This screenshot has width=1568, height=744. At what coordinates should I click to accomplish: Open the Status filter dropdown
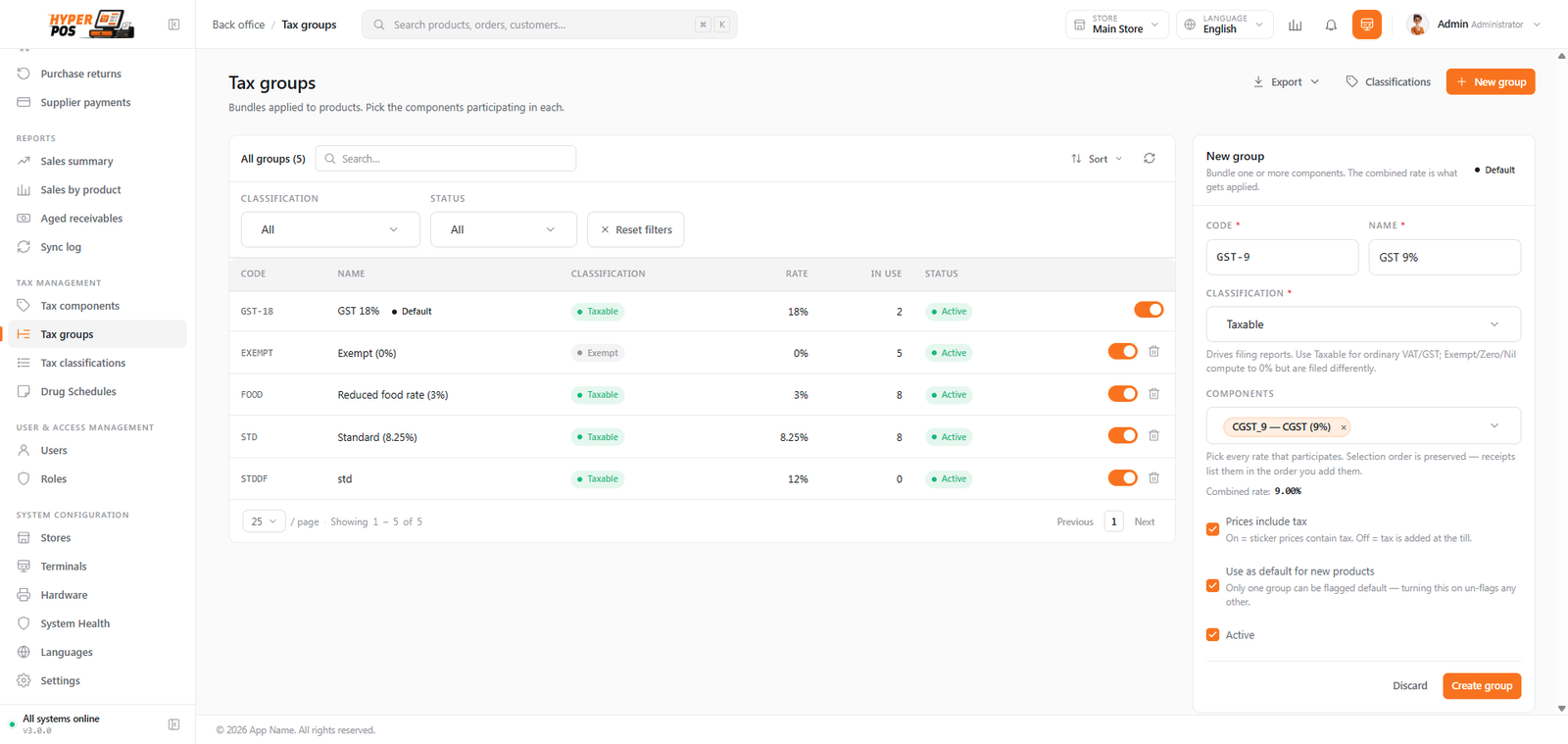click(504, 229)
